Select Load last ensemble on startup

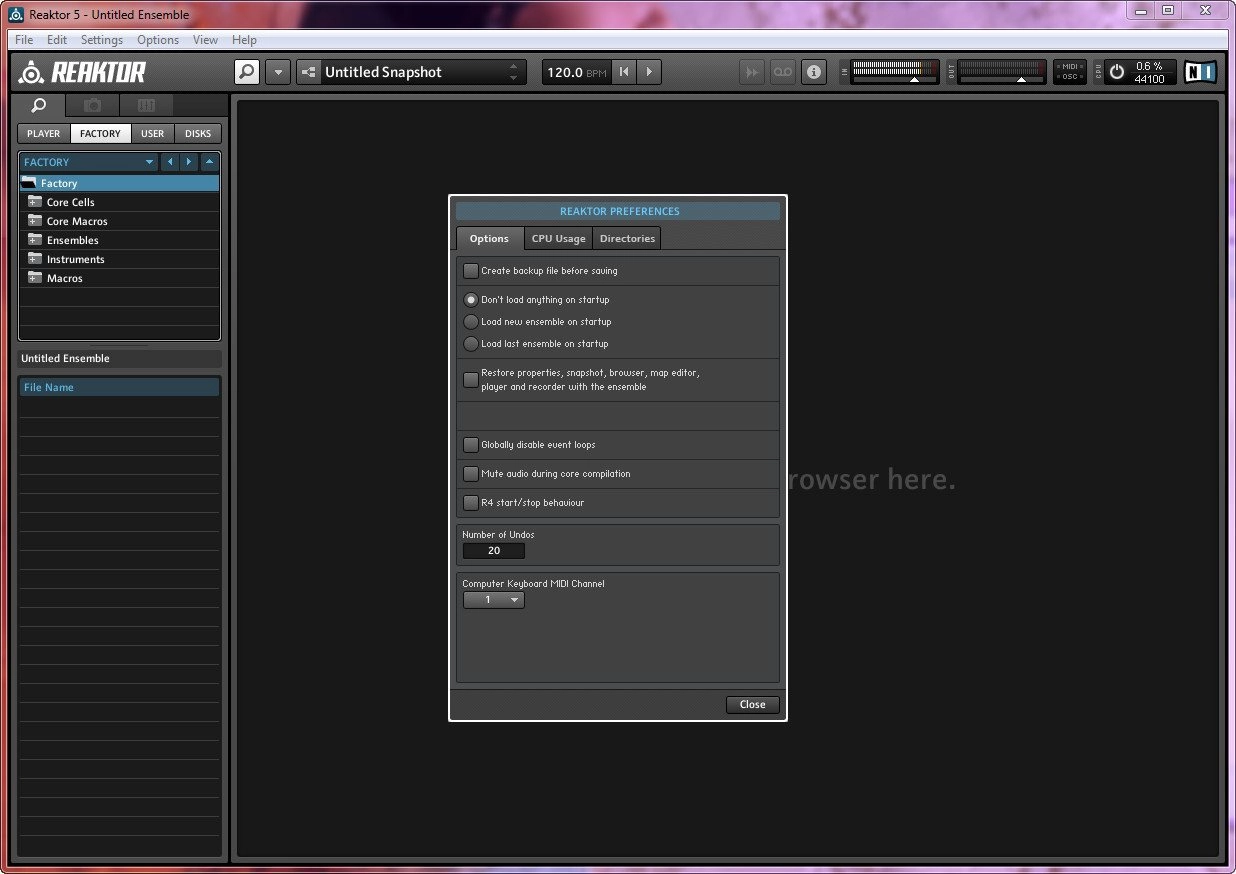click(x=471, y=344)
